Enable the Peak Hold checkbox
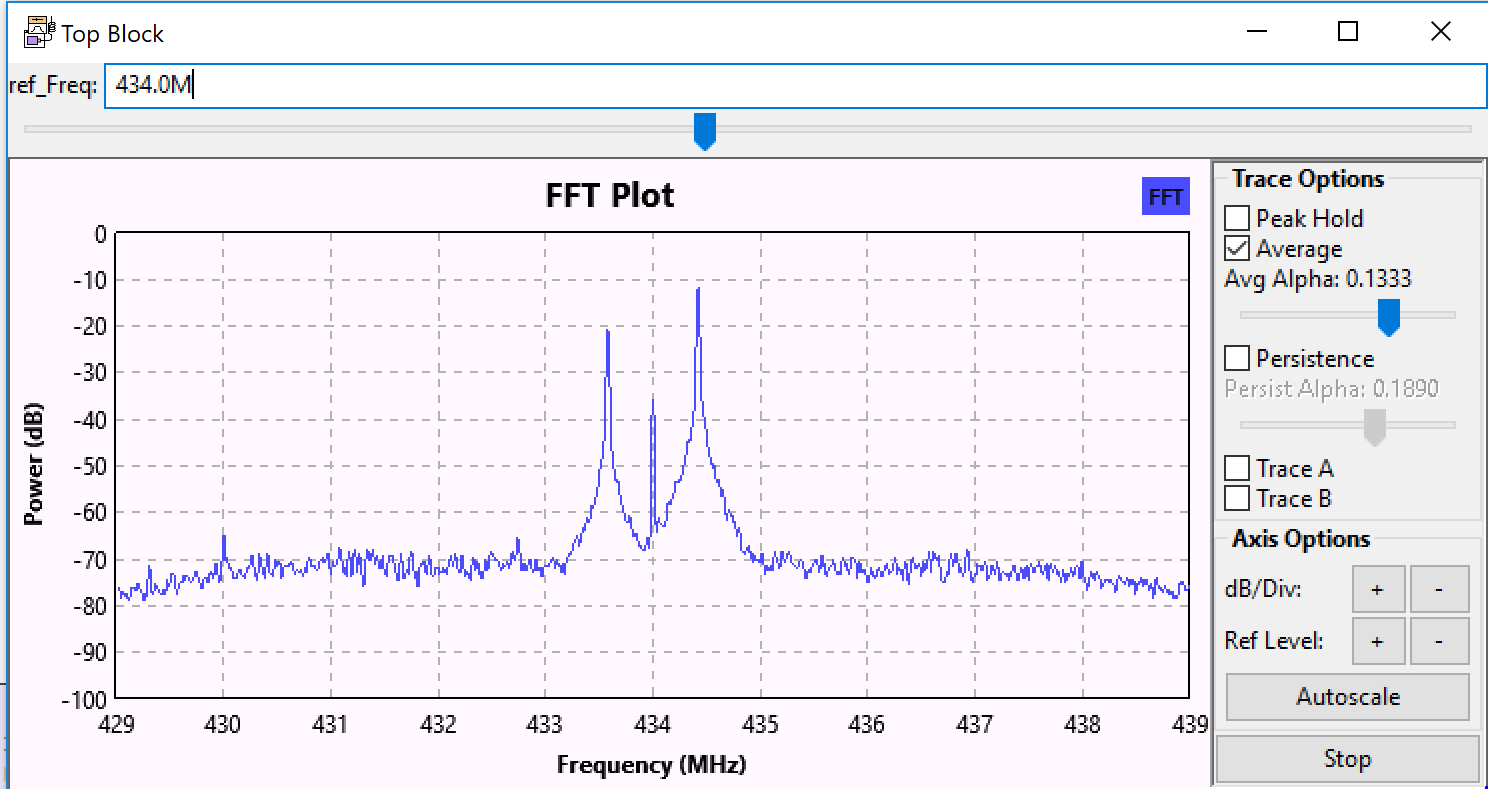Image resolution: width=1488 pixels, height=789 pixels. [x=1238, y=218]
